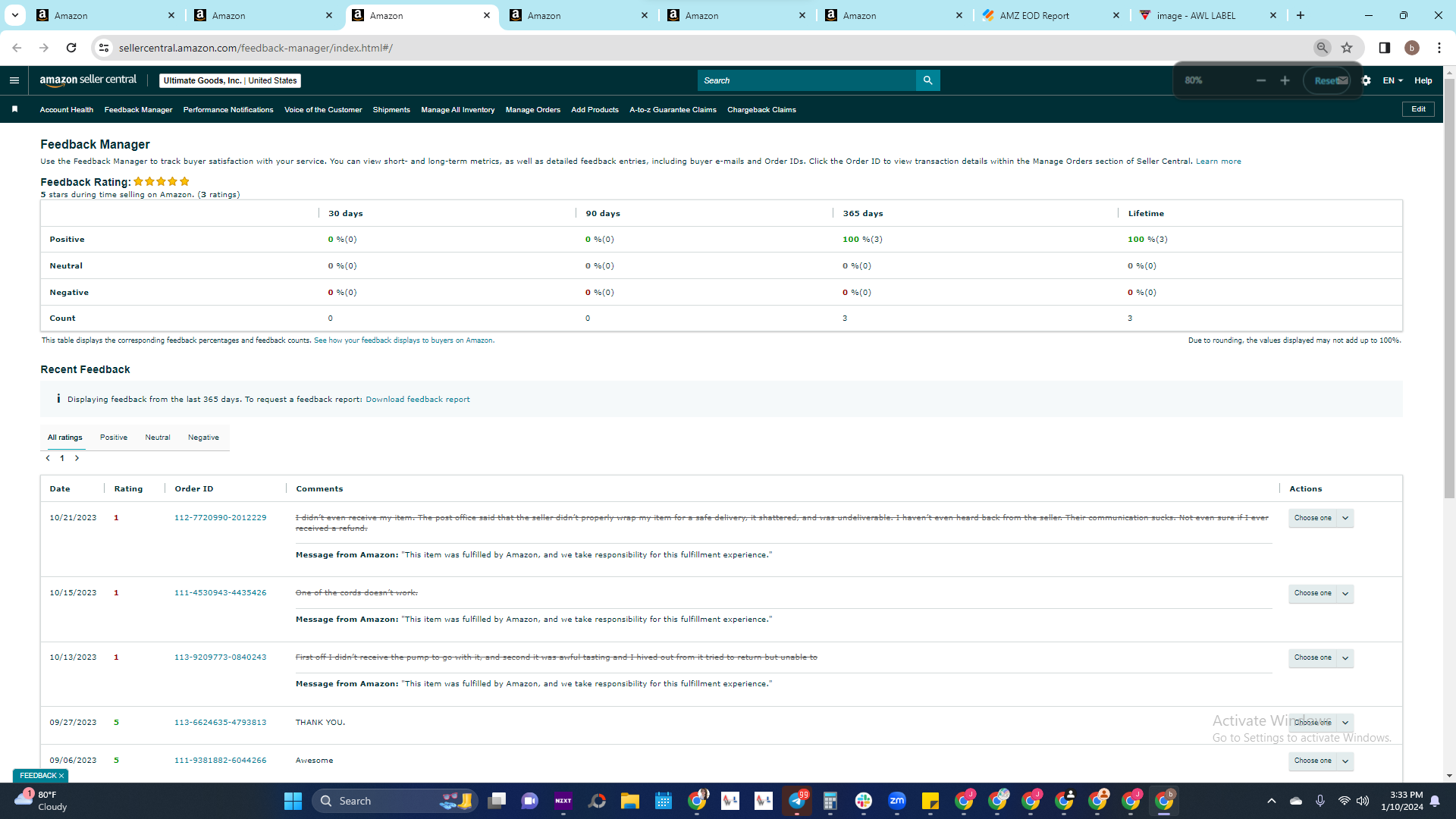This screenshot has width=1456, height=819.
Task: Switch to the image - AWL LABEL tab
Action: [1208, 15]
